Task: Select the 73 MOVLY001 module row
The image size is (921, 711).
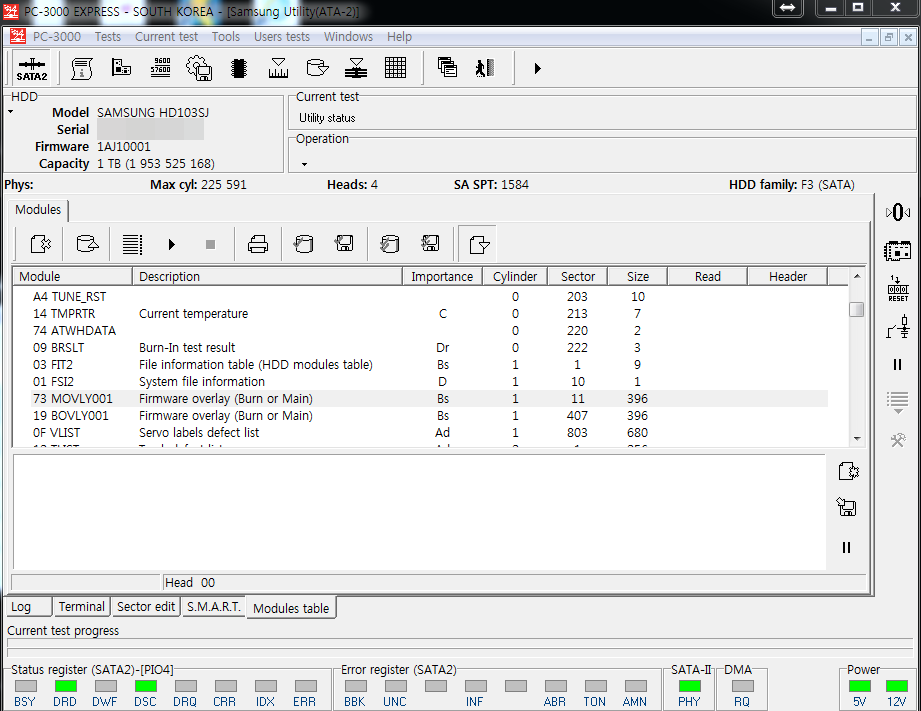Action: point(429,398)
